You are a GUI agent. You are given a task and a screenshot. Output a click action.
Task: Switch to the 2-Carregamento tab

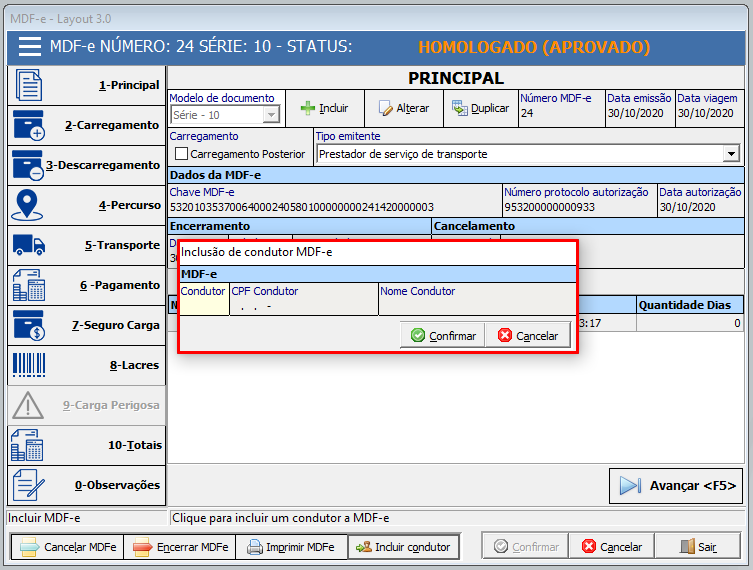(86, 125)
